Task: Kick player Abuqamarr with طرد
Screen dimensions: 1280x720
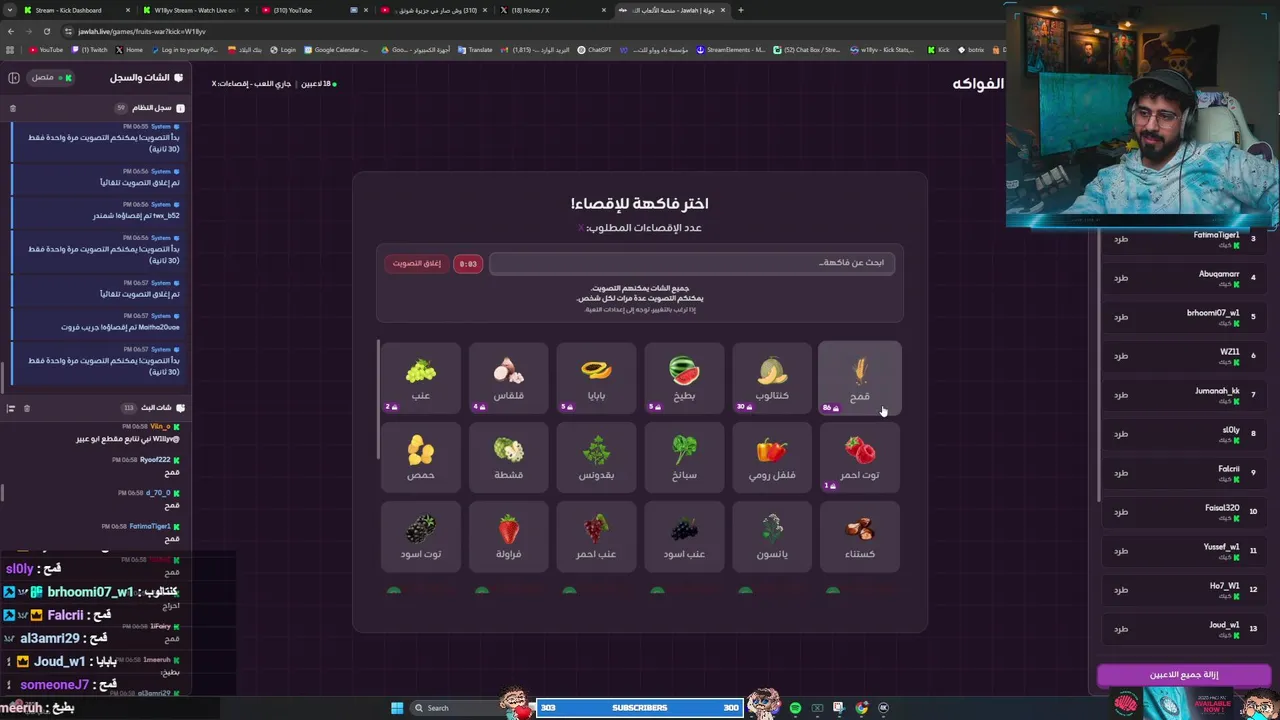Action: click(1121, 278)
